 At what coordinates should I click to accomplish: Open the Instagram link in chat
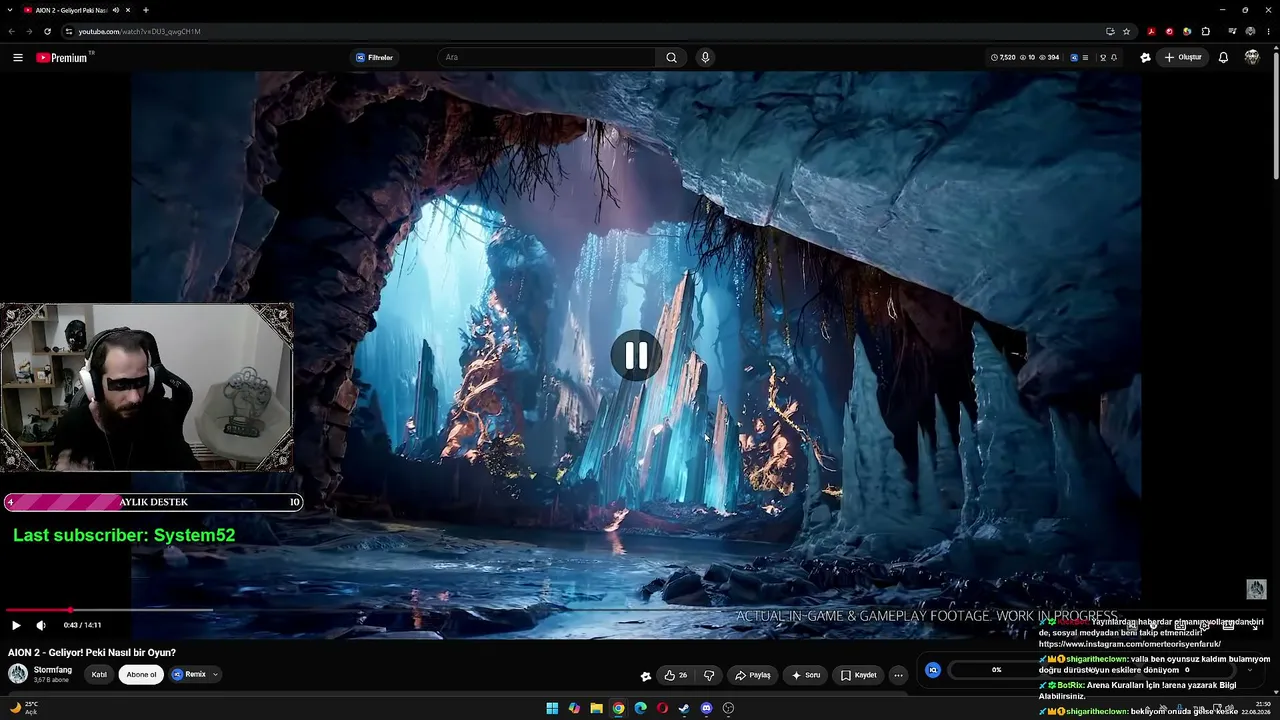point(1129,644)
